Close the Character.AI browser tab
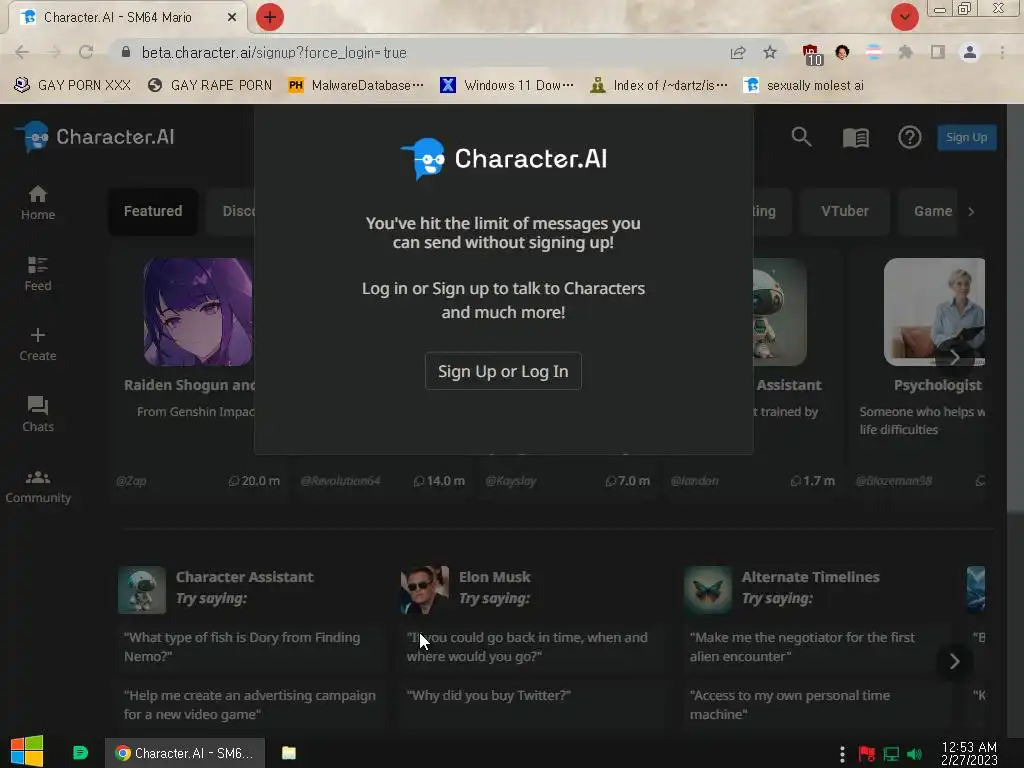This screenshot has width=1024, height=768. (x=232, y=18)
